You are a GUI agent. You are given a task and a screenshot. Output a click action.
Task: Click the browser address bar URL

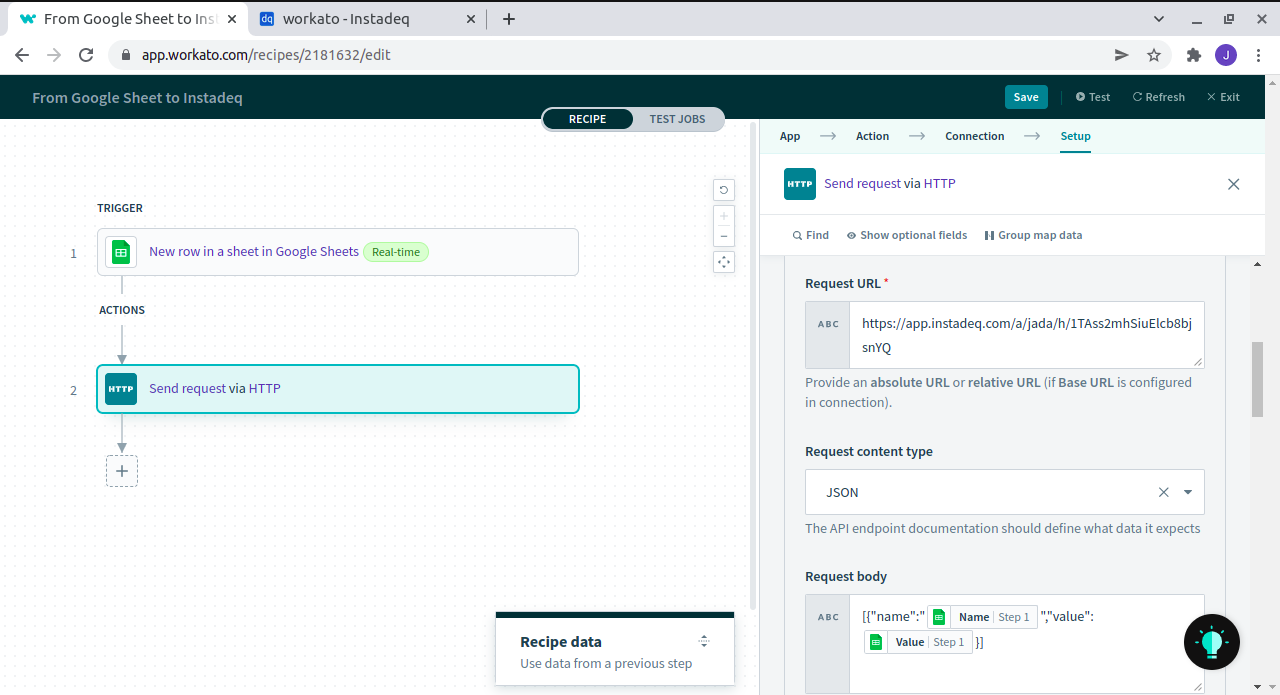point(266,55)
